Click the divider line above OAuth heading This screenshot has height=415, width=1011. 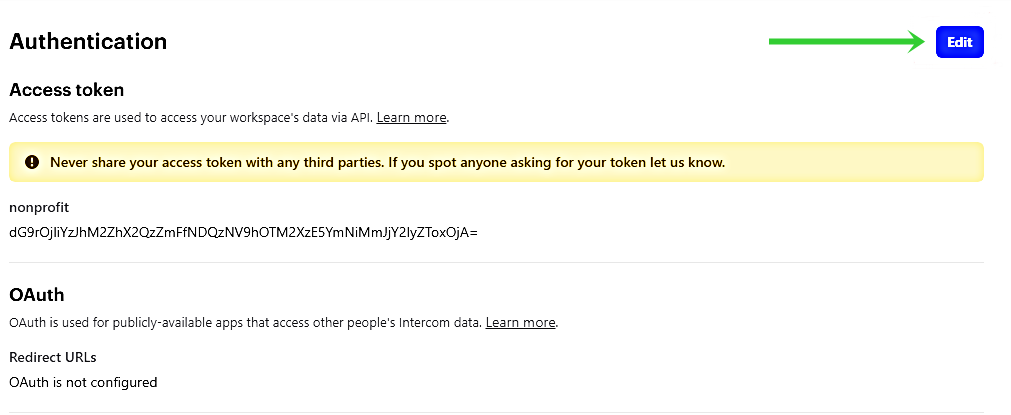tap(496, 263)
